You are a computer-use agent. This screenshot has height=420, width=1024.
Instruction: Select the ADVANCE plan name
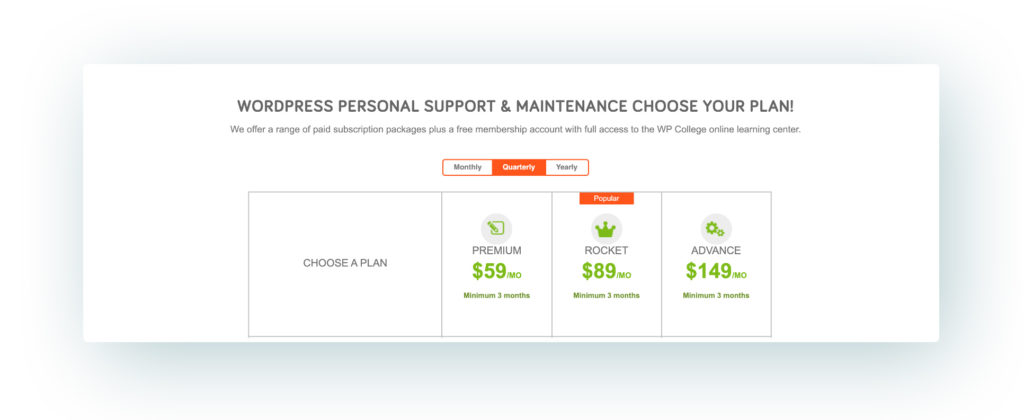coord(716,250)
